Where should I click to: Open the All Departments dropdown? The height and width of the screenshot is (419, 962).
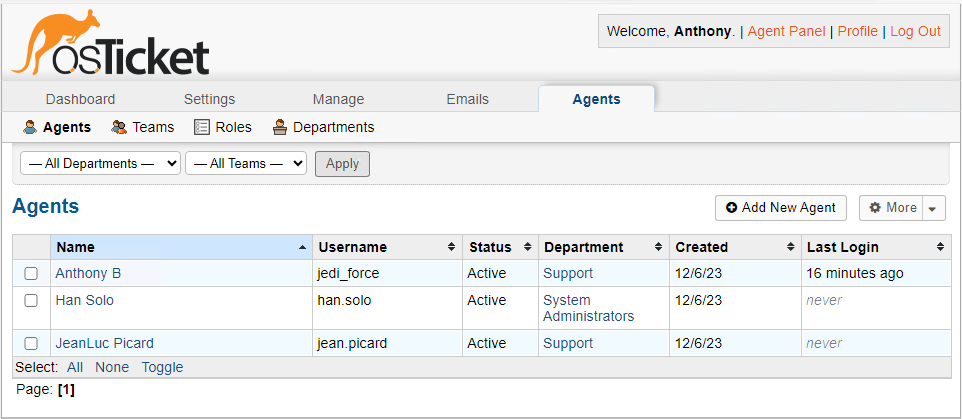[x=100, y=163]
